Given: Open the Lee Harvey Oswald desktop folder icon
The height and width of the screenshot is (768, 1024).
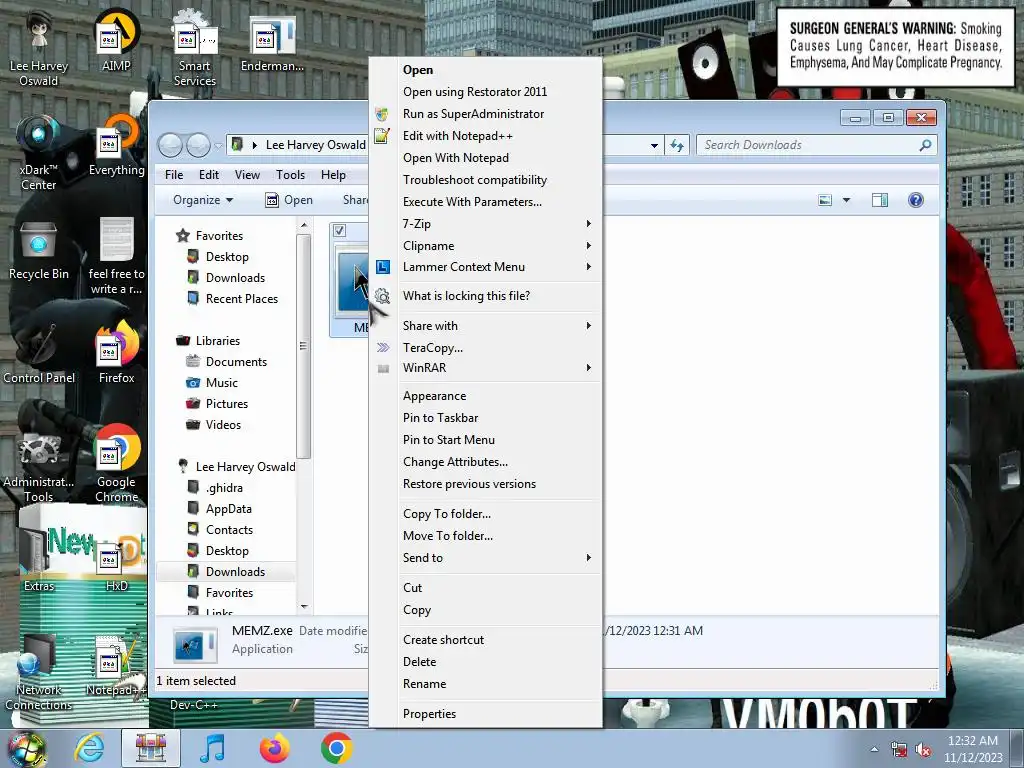Looking at the screenshot, I should (39, 48).
